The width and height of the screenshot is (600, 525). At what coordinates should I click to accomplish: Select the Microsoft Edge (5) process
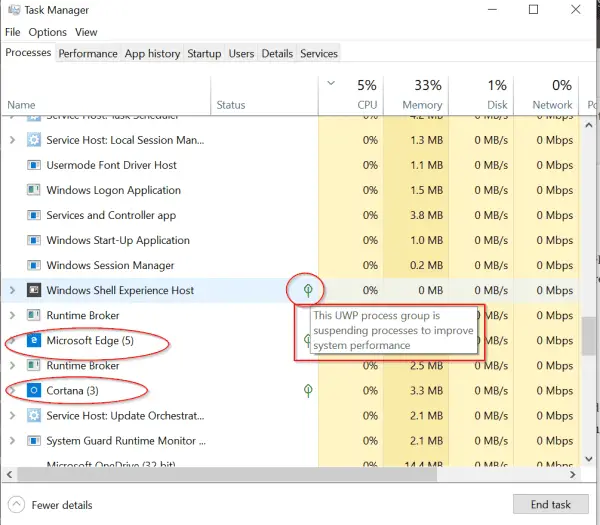[x=290, y=340]
